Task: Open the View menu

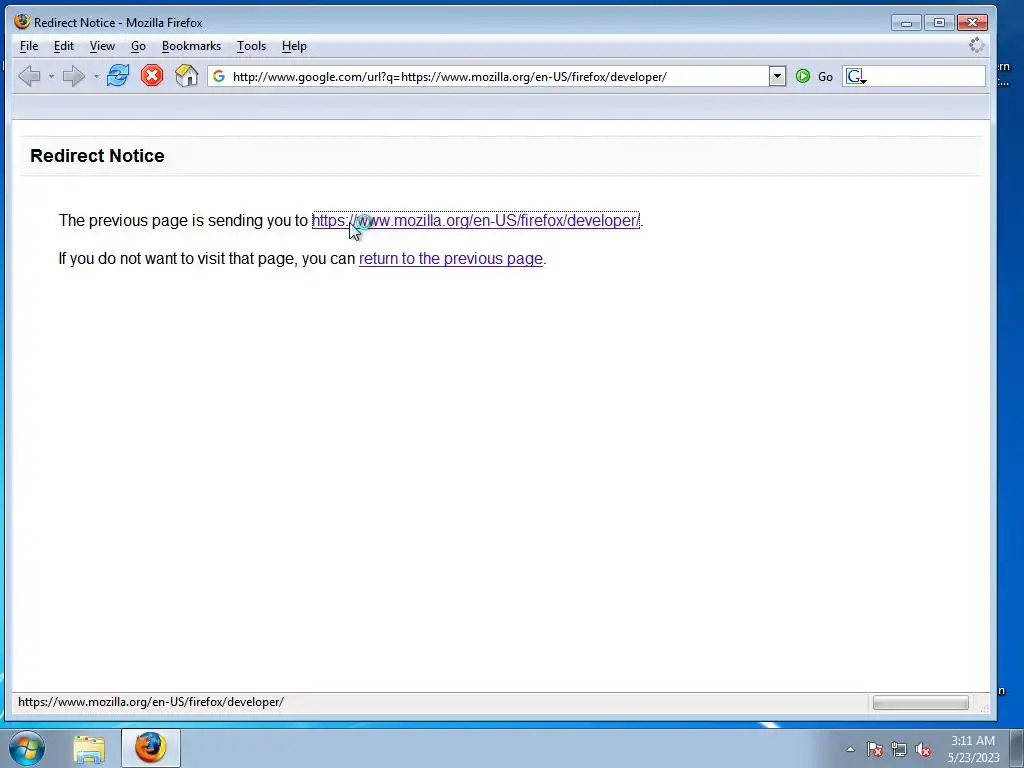Action: click(102, 46)
